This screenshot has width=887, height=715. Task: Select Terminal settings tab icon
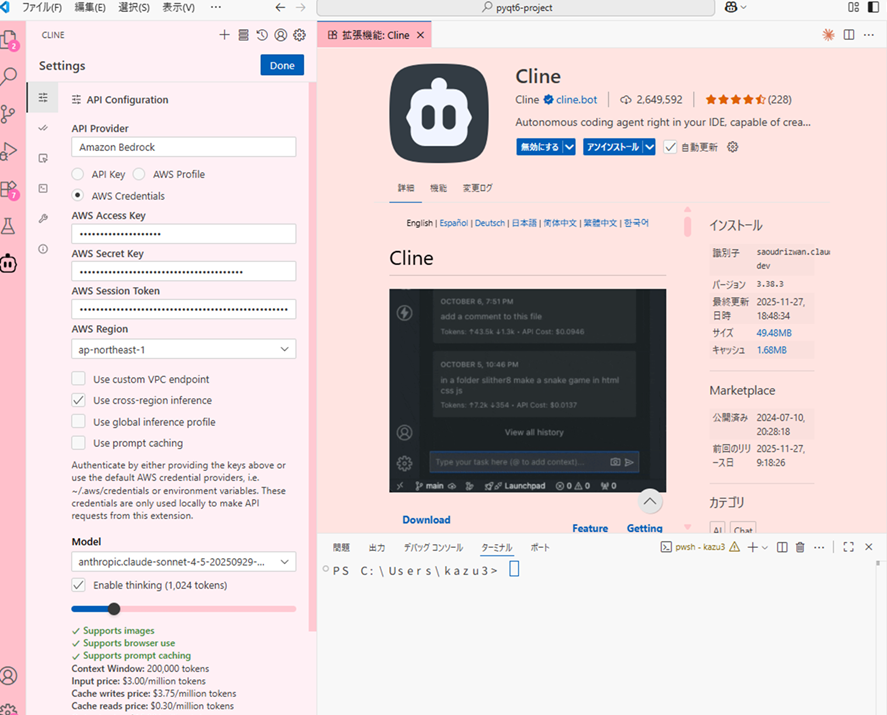pos(43,188)
